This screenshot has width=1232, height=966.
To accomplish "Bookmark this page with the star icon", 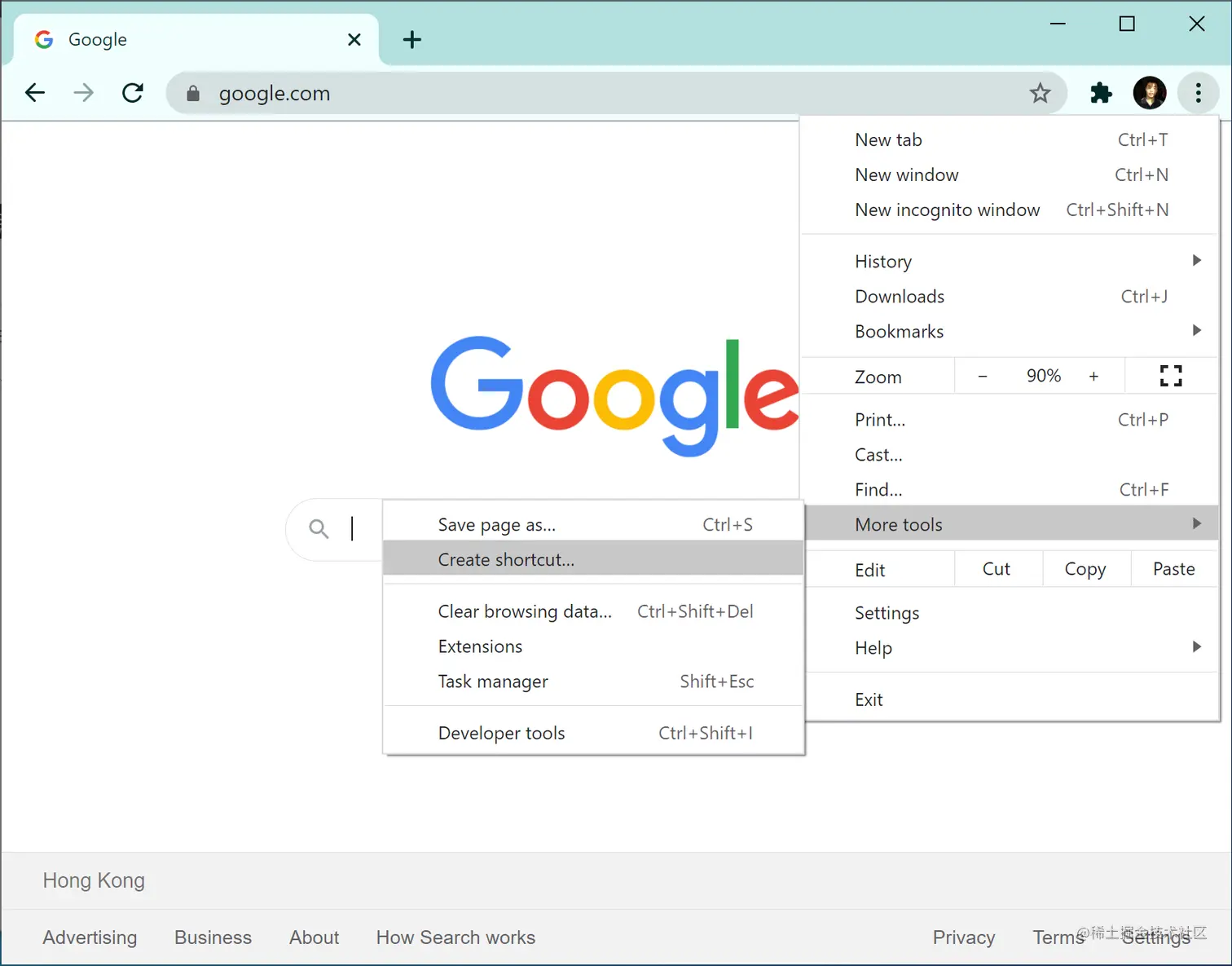I will click(1040, 93).
